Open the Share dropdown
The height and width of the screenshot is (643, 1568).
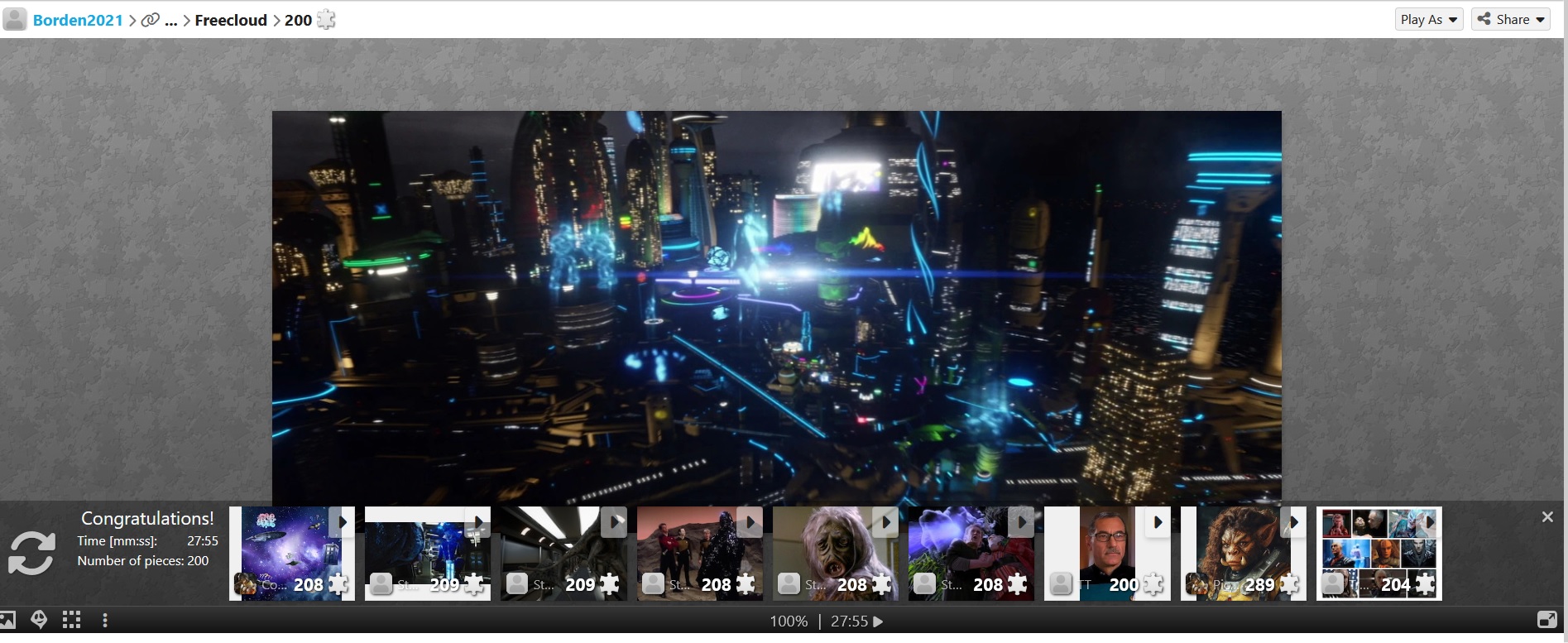(1511, 19)
